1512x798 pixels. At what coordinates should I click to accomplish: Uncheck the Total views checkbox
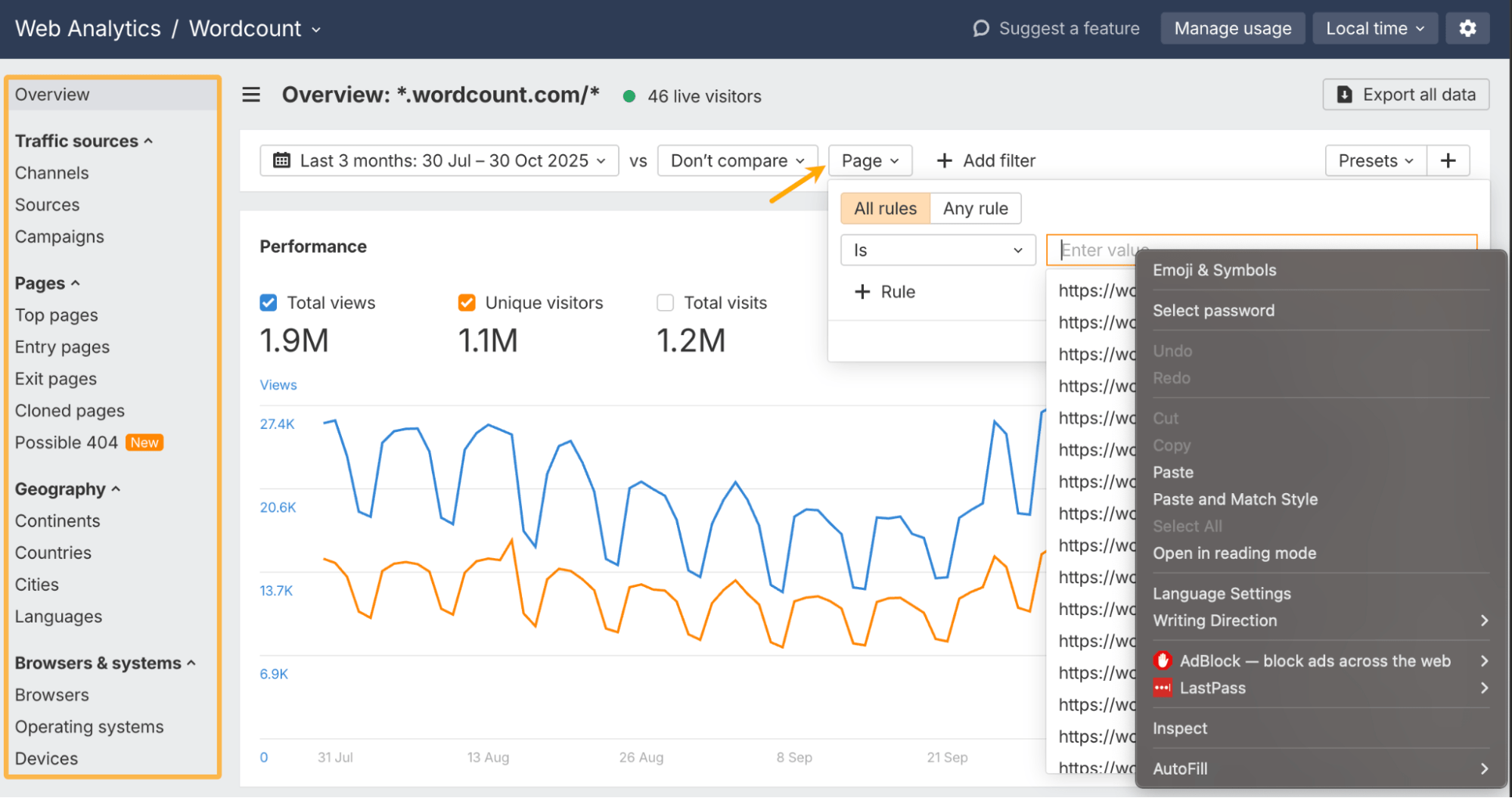(x=269, y=303)
